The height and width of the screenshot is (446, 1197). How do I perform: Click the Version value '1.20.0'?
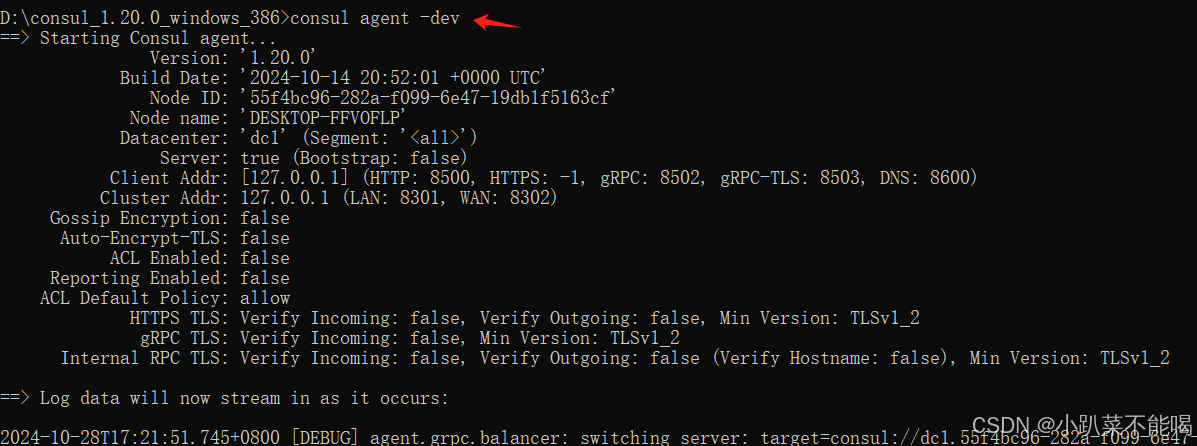[x=279, y=58]
